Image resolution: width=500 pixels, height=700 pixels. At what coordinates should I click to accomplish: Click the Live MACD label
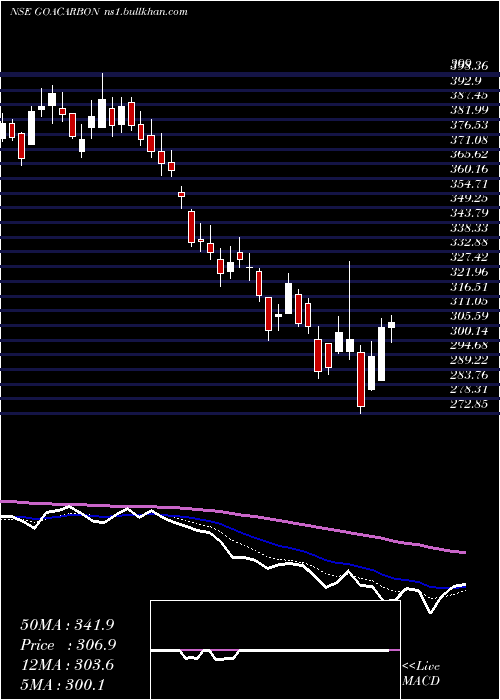point(421,674)
